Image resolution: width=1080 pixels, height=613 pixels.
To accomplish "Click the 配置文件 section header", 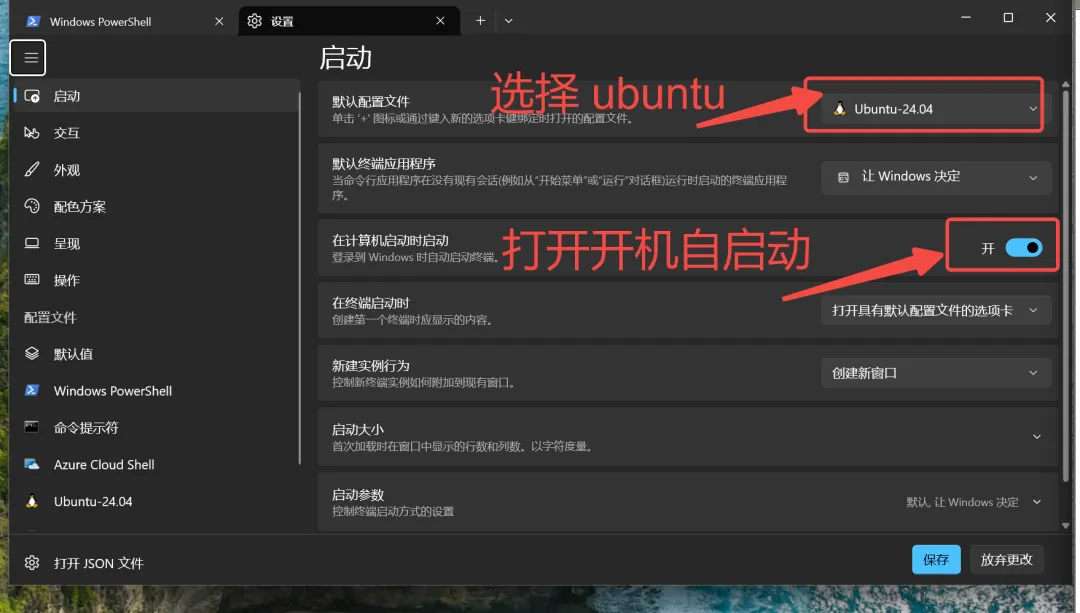I will 50,317.
